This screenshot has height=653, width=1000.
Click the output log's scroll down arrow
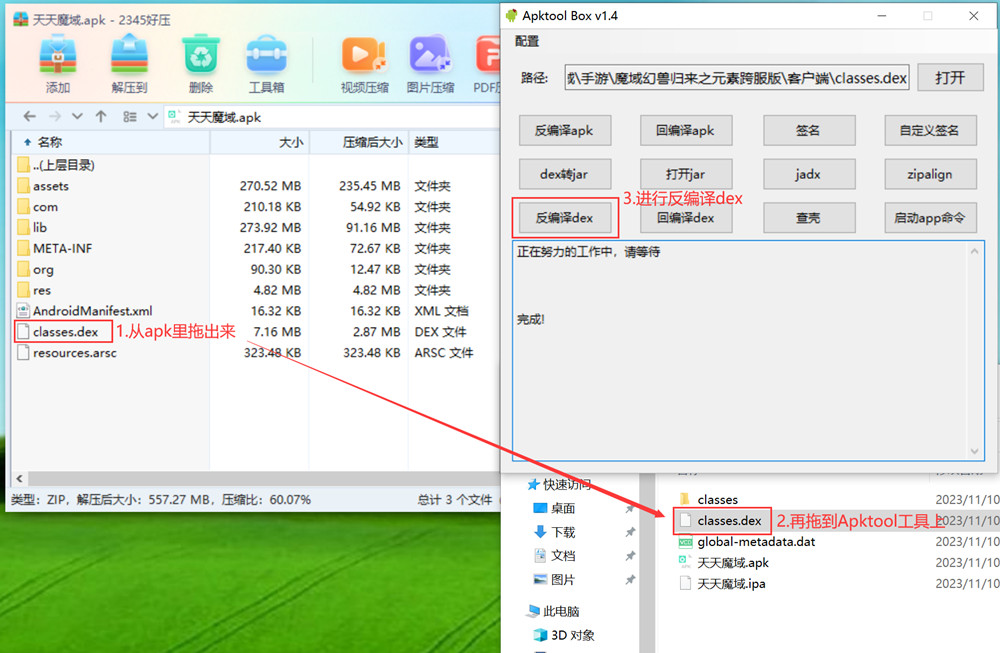(974, 451)
